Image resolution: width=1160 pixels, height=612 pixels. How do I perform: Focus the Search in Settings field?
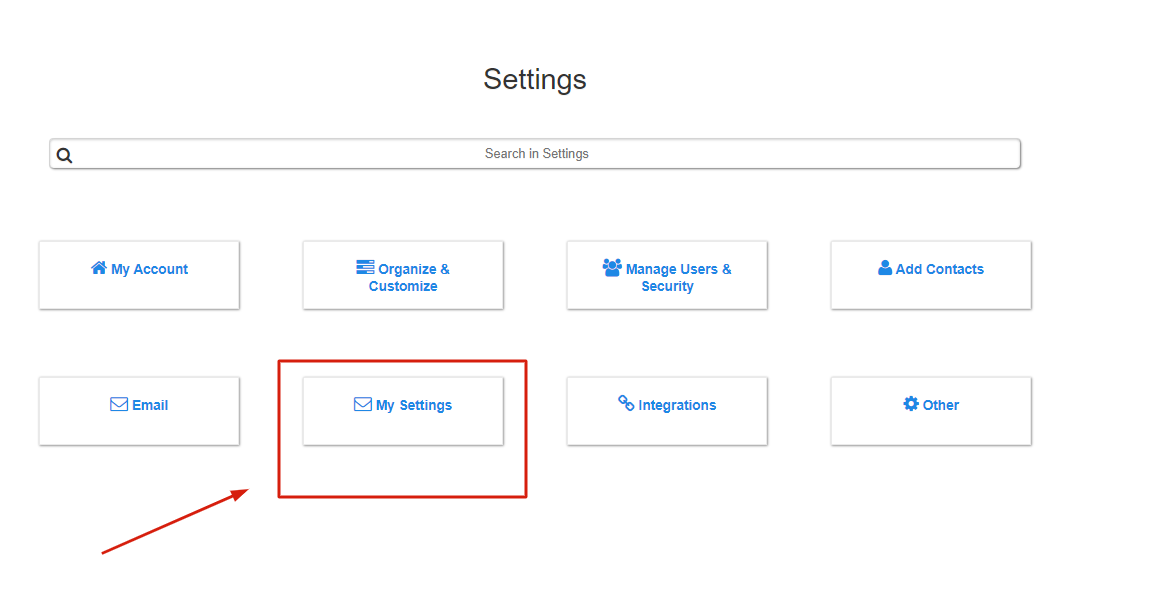[537, 154]
